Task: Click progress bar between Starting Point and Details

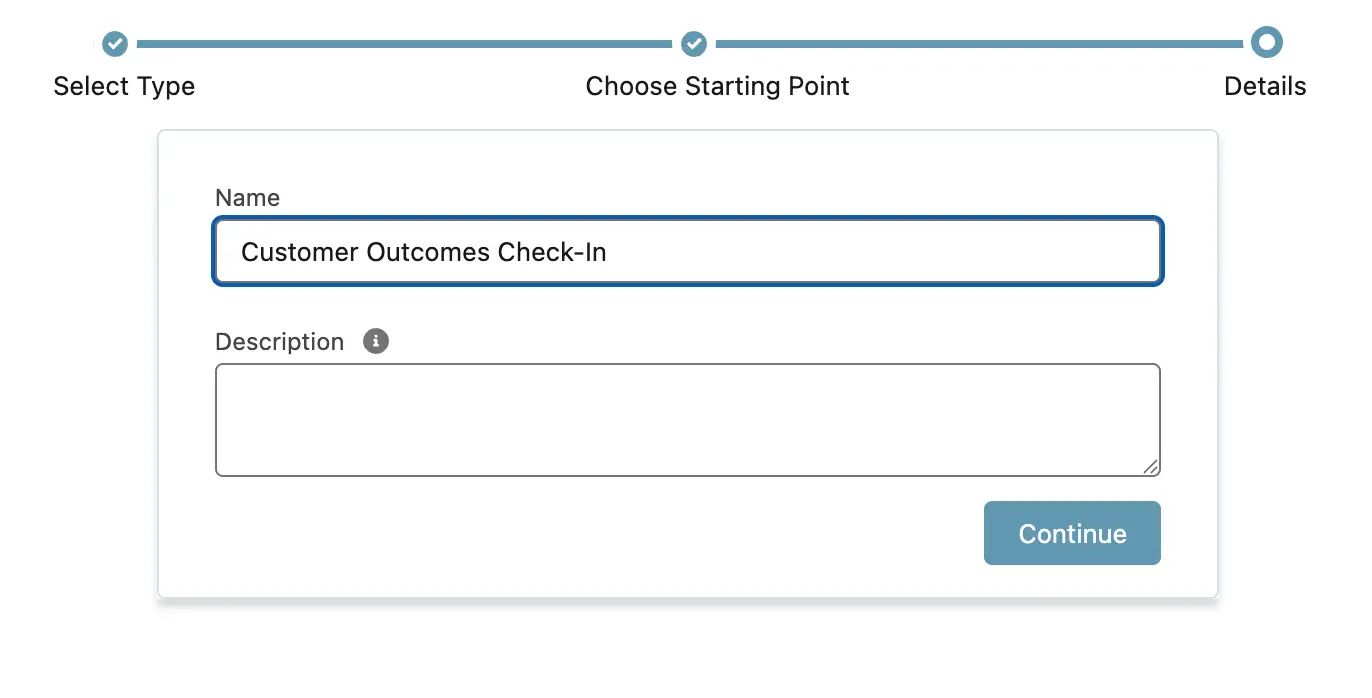Action: (980, 44)
